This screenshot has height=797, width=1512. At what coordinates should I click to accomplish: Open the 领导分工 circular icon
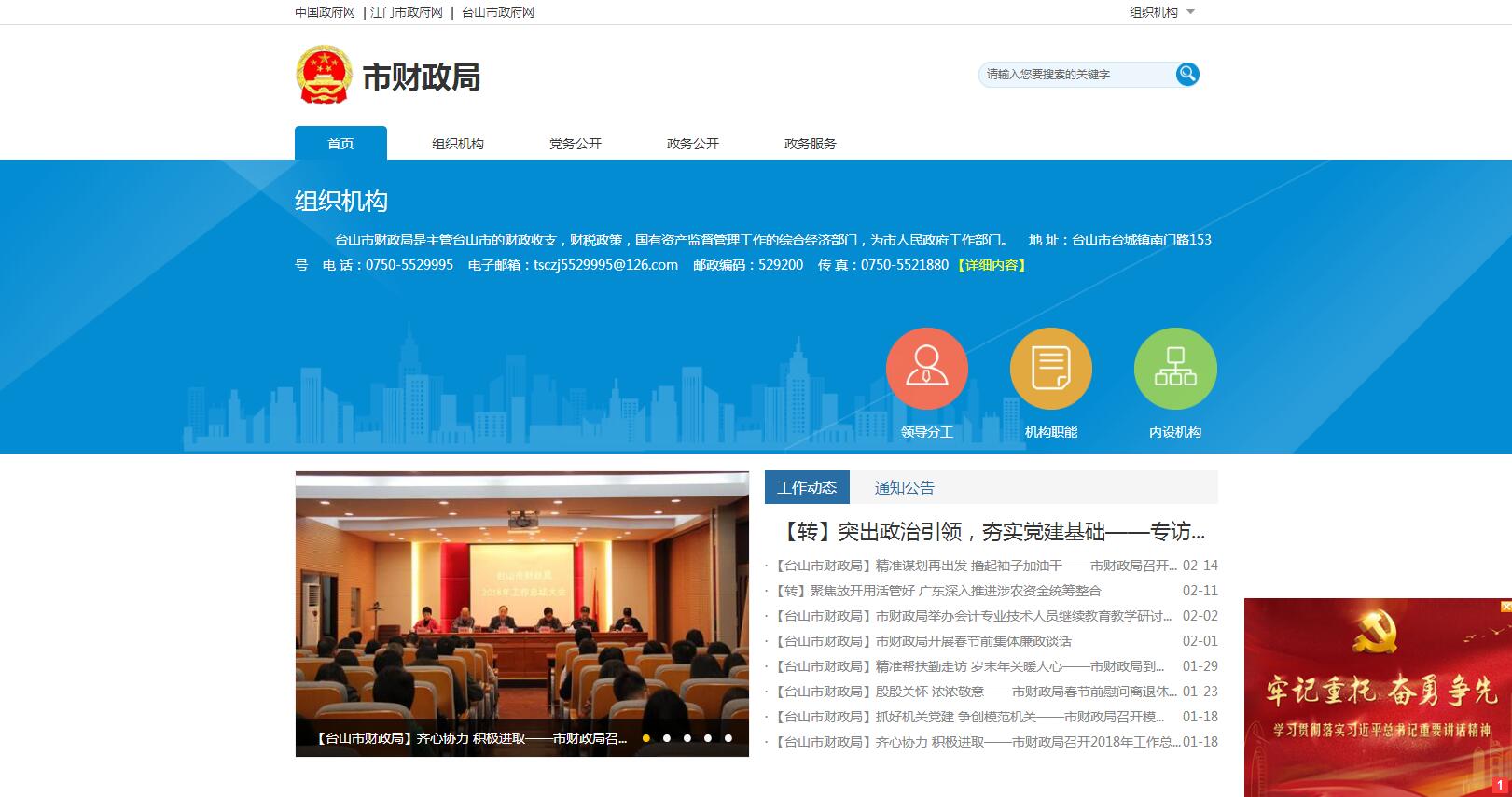click(926, 369)
